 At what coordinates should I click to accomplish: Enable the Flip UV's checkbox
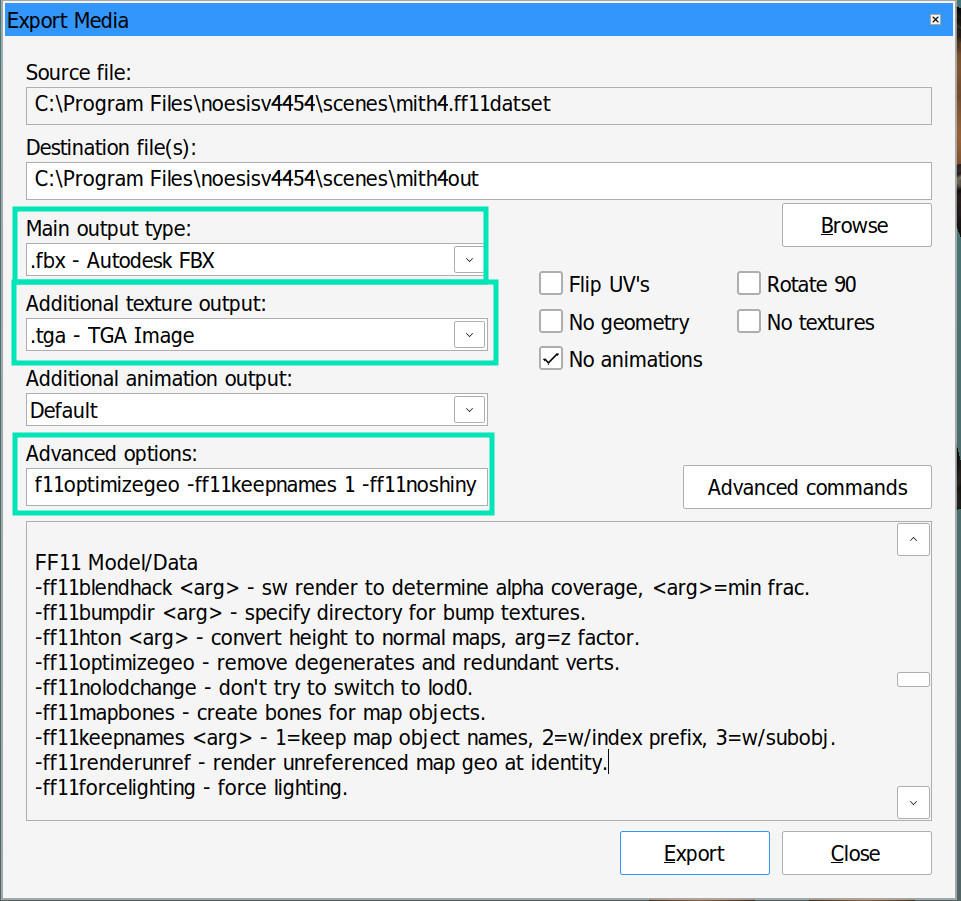coord(550,284)
